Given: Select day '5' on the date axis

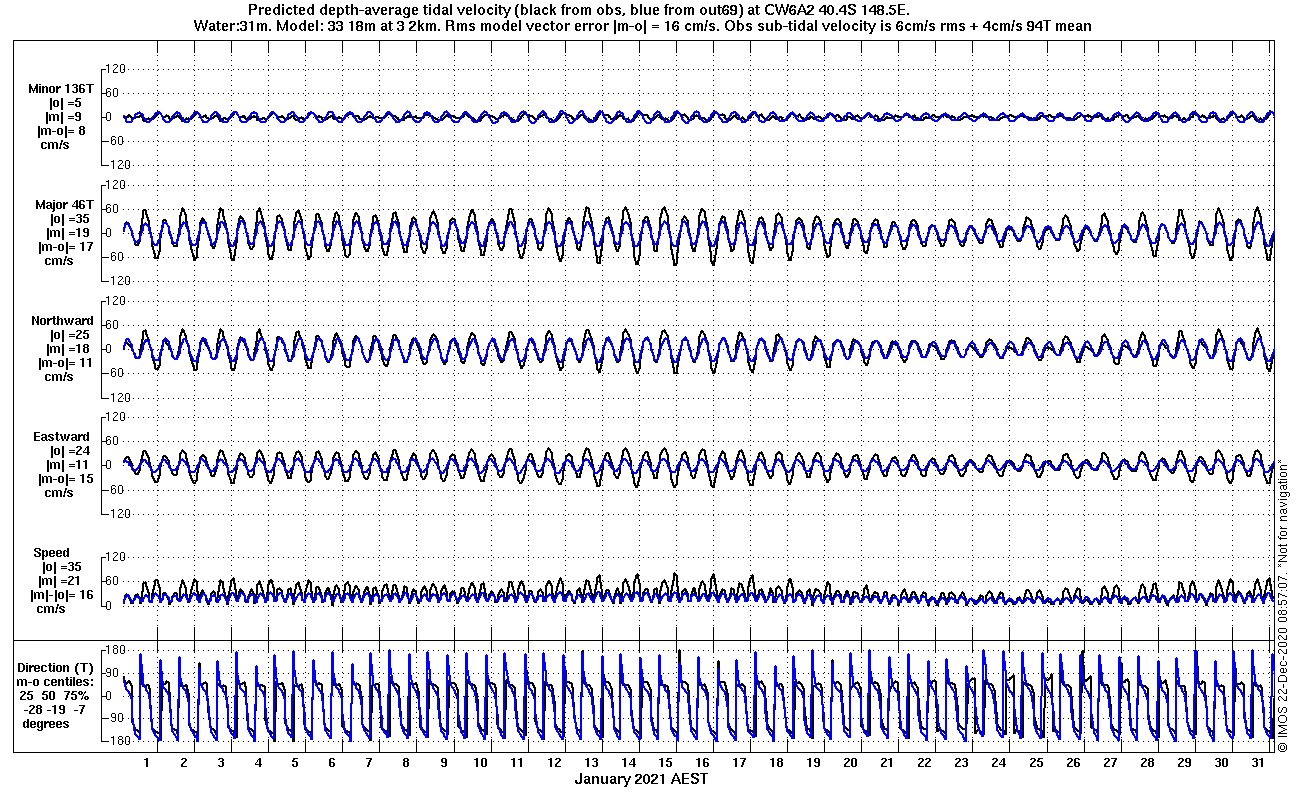Looking at the screenshot, I should point(295,763).
